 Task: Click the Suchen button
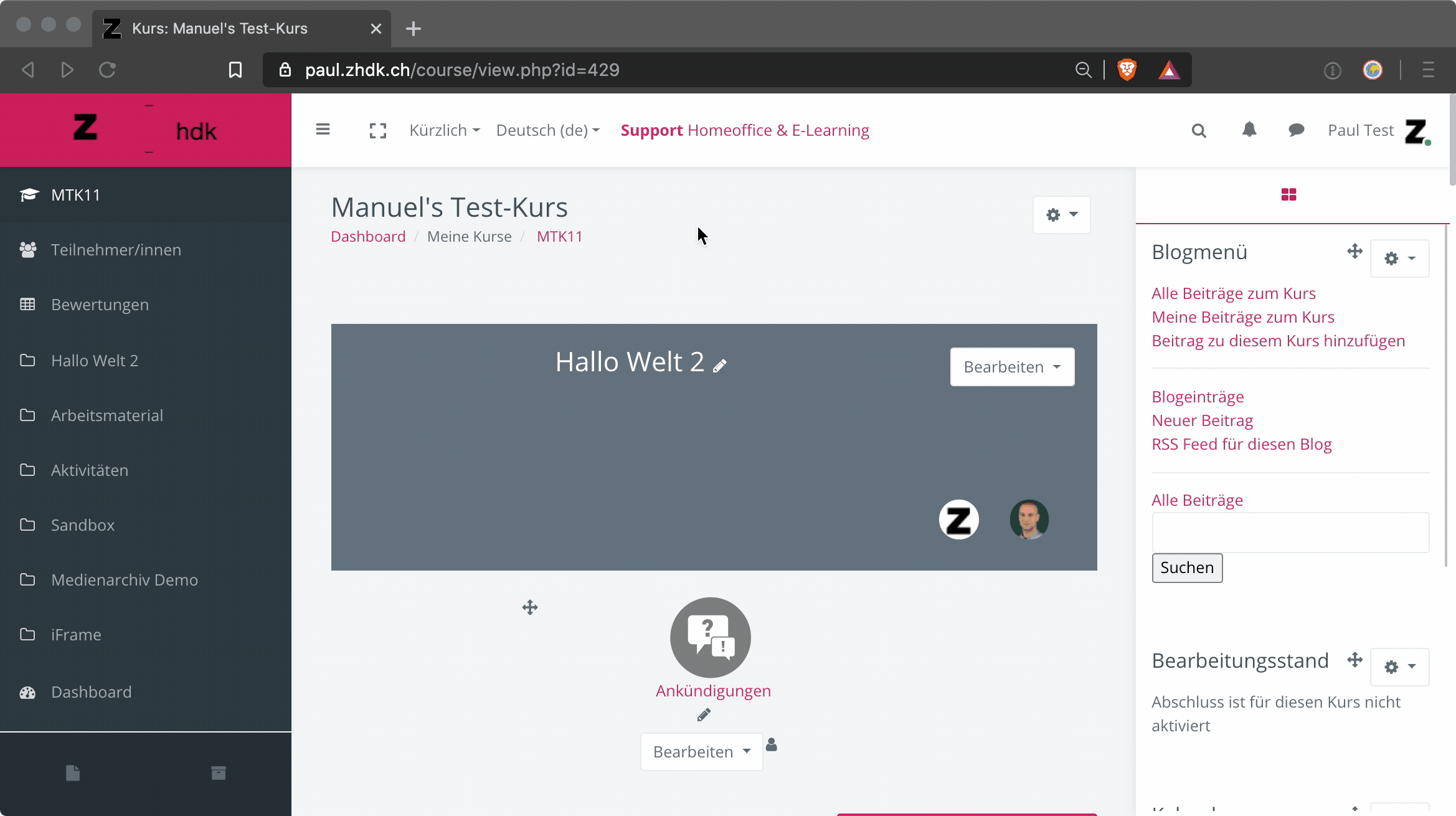coord(1186,567)
